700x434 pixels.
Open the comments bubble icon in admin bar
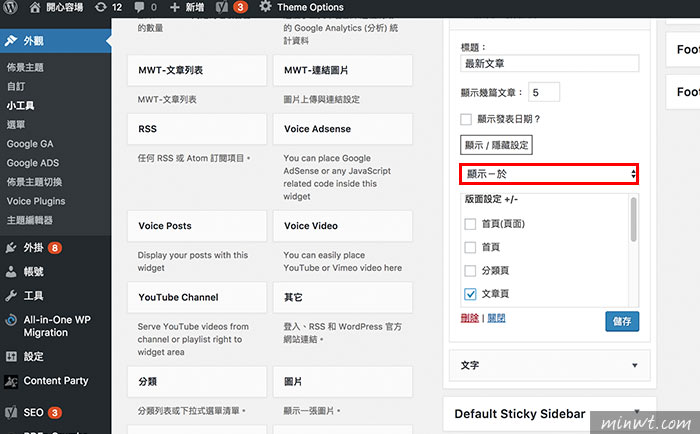140,7
